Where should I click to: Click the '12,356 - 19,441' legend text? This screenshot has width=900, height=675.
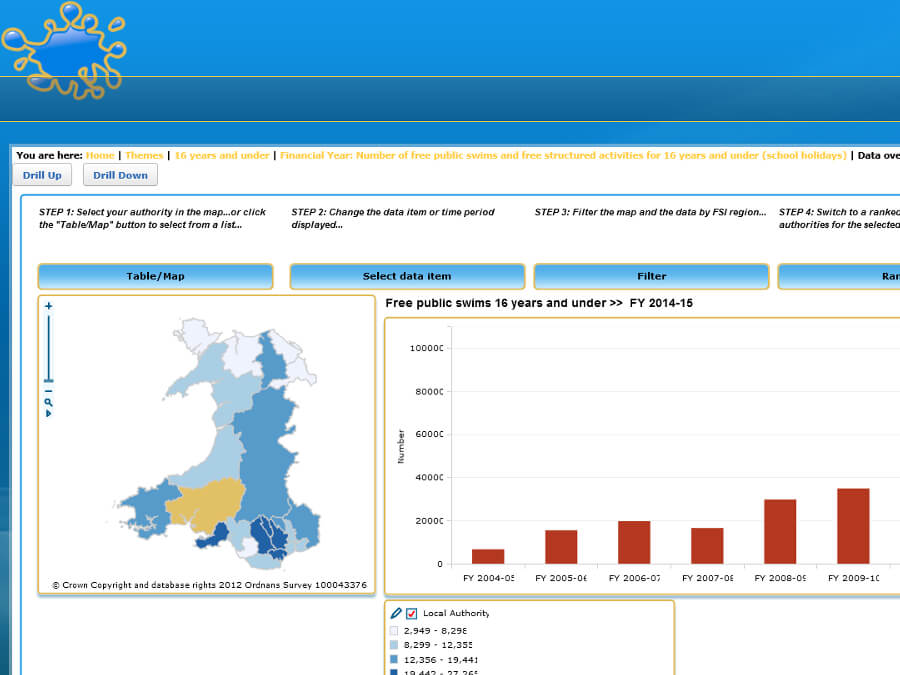tap(440, 660)
